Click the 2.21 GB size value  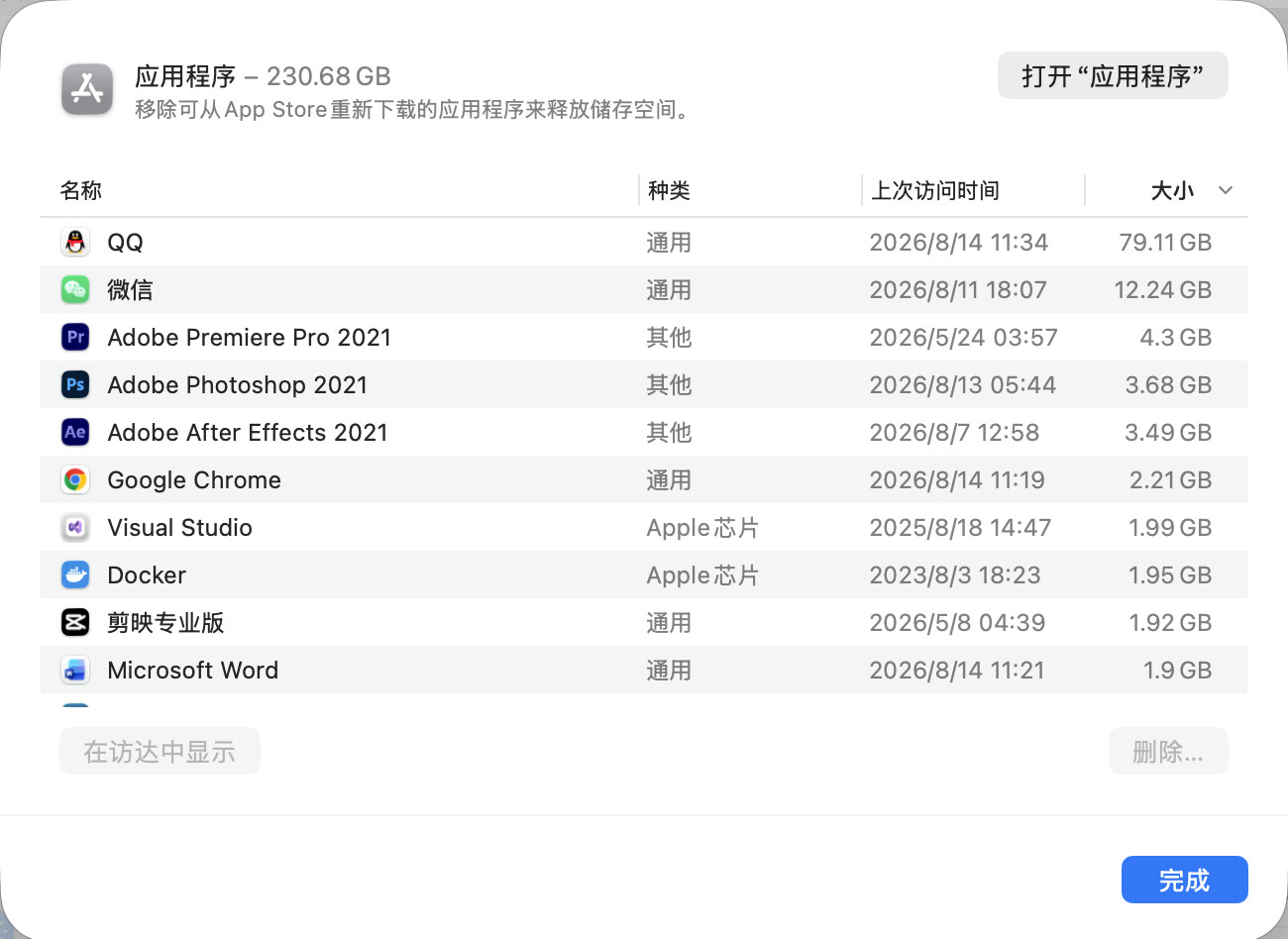(1171, 479)
